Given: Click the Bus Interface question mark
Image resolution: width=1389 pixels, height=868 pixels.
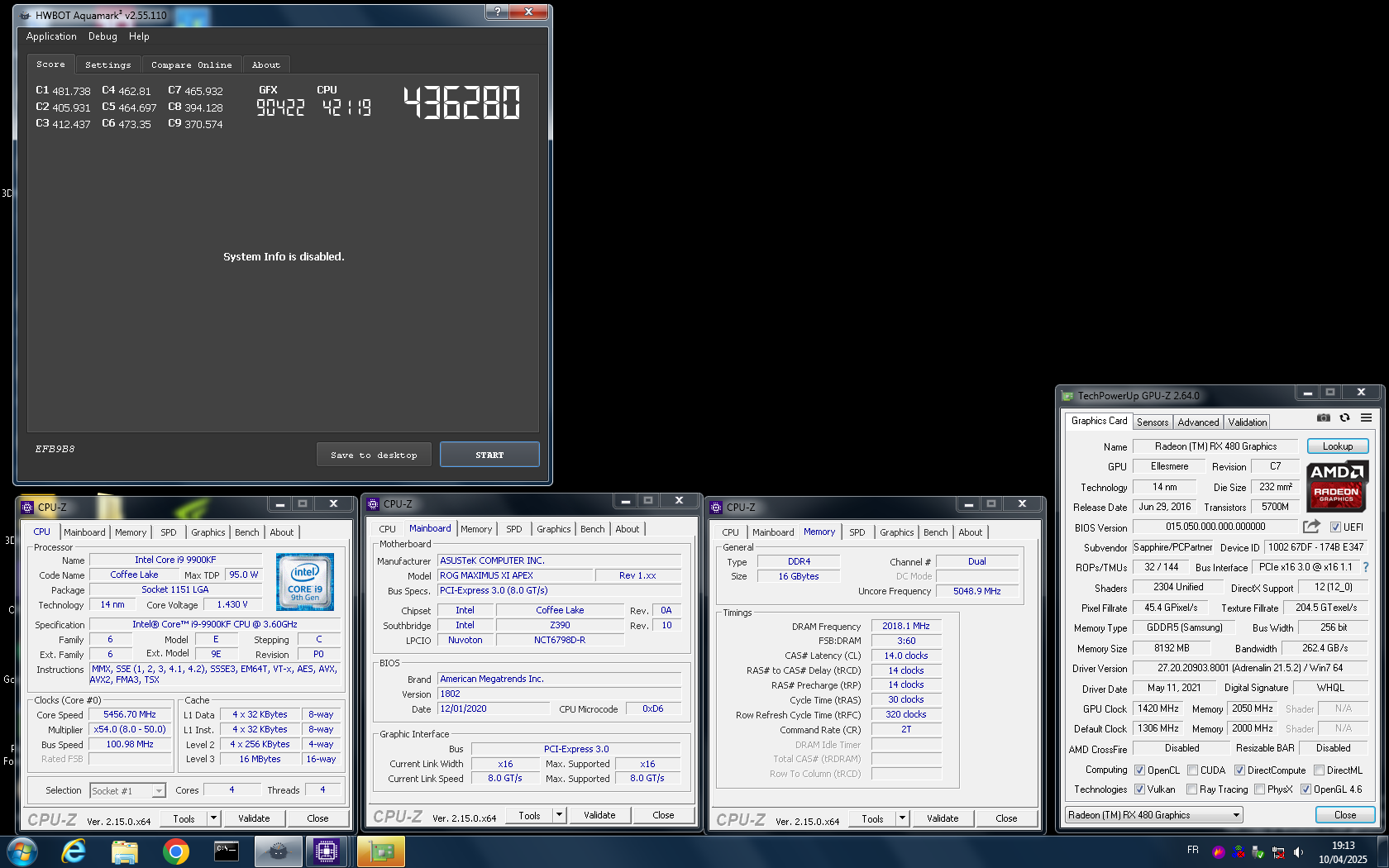Looking at the screenshot, I should tap(1365, 567).
